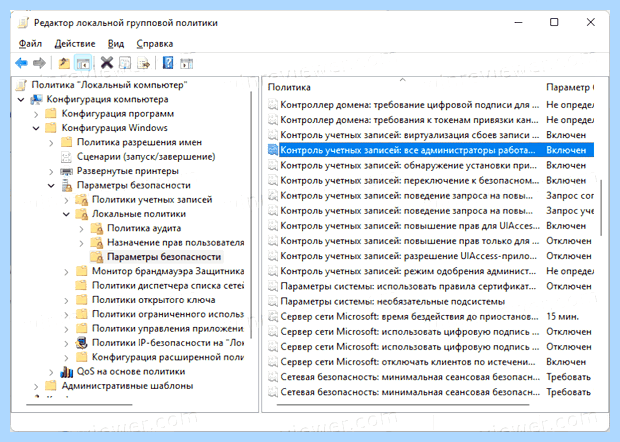Expand the Назначение прав пользователя node
Screen dimensions: 620x442
pyautogui.click(x=81, y=243)
